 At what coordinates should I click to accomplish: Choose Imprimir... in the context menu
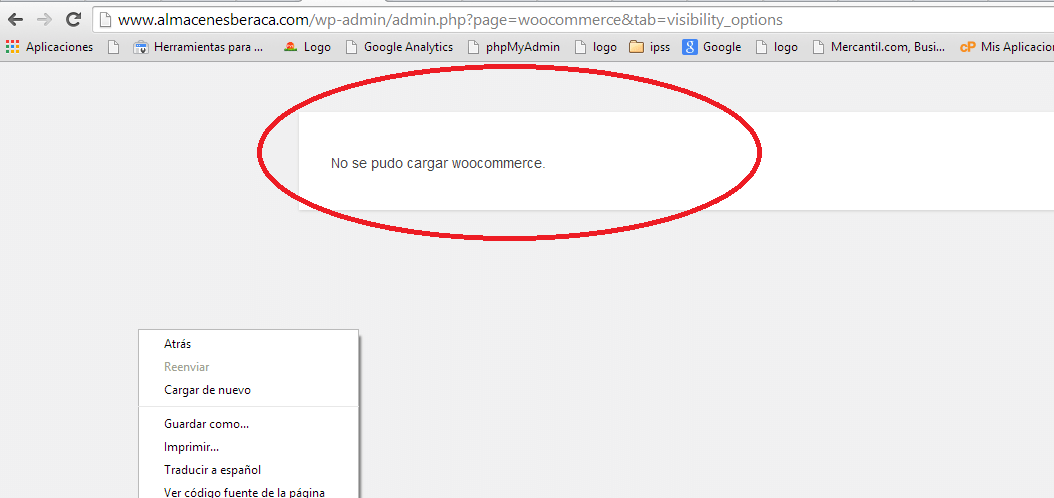pyautogui.click(x=248, y=446)
